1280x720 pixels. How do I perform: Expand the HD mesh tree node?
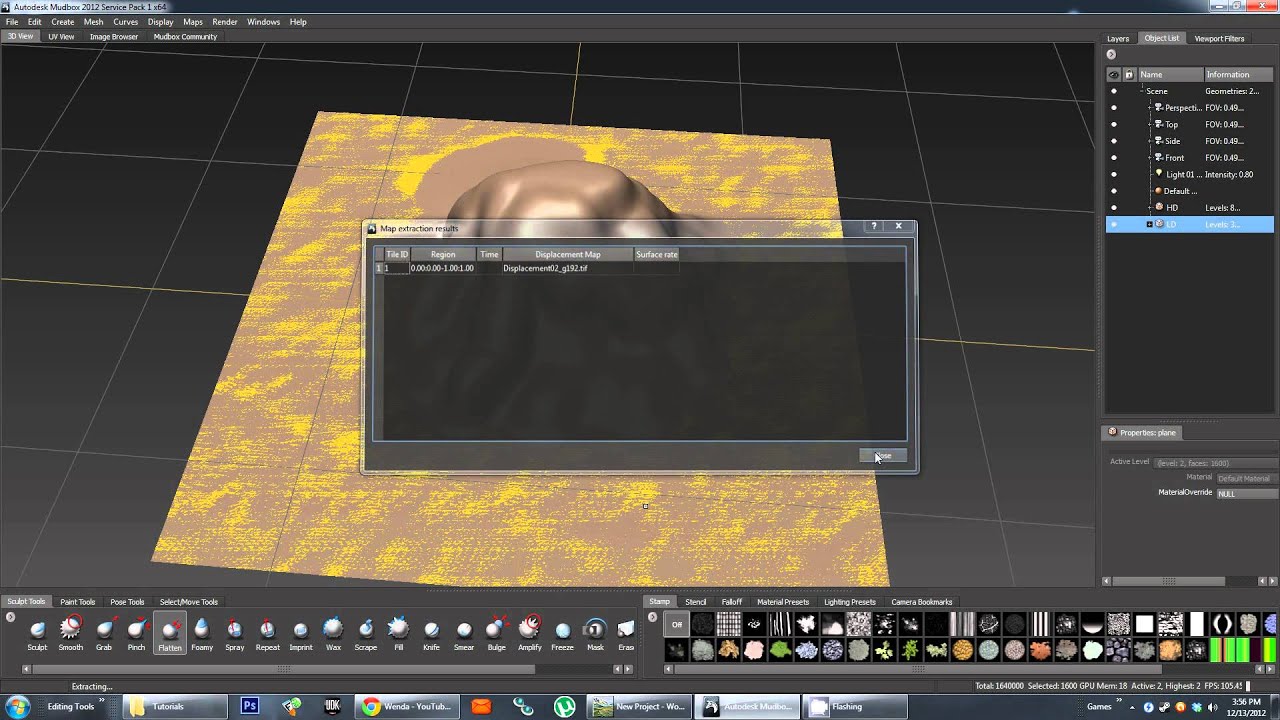coord(1149,207)
